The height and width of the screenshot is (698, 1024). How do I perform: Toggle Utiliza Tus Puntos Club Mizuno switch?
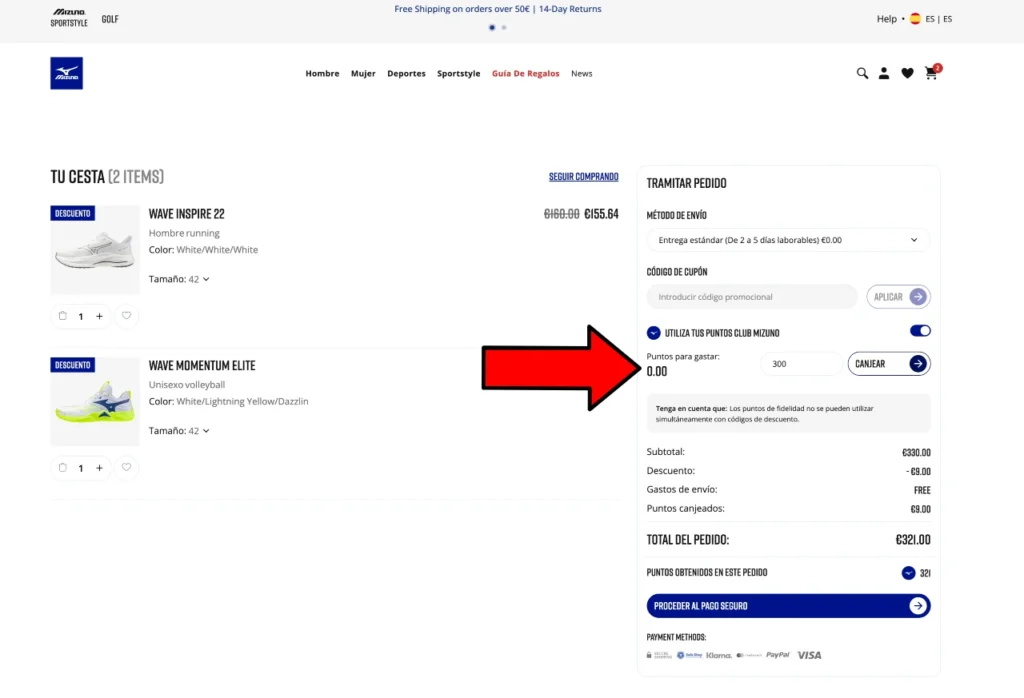coord(920,330)
